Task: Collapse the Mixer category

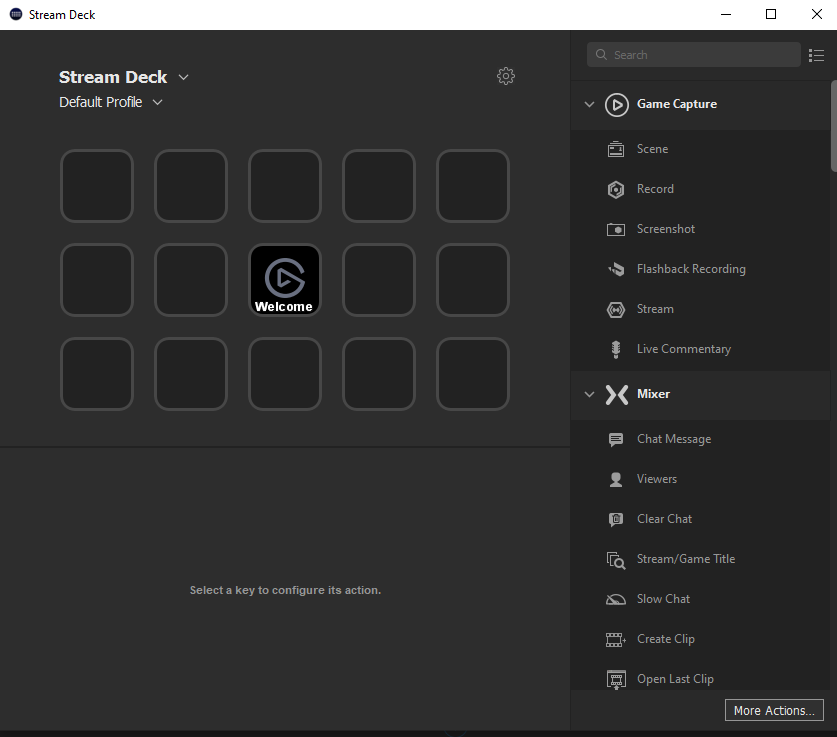Action: [589, 394]
